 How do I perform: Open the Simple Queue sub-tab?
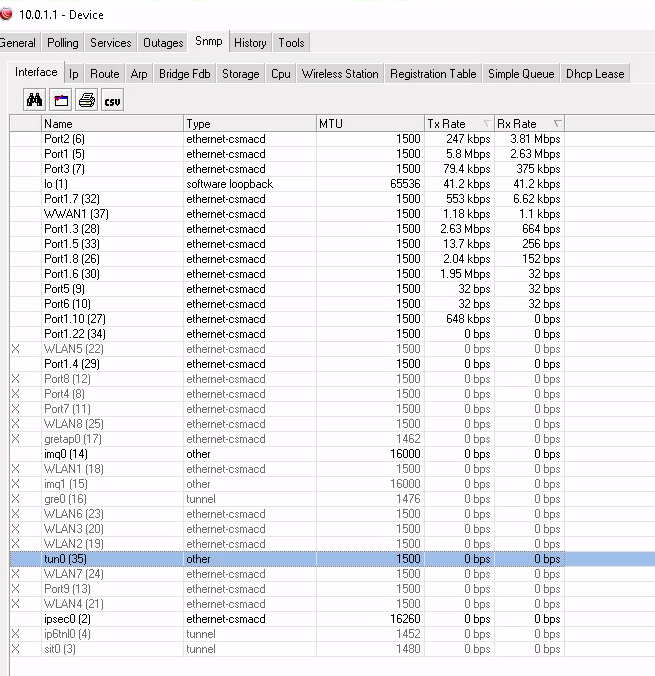click(x=521, y=74)
